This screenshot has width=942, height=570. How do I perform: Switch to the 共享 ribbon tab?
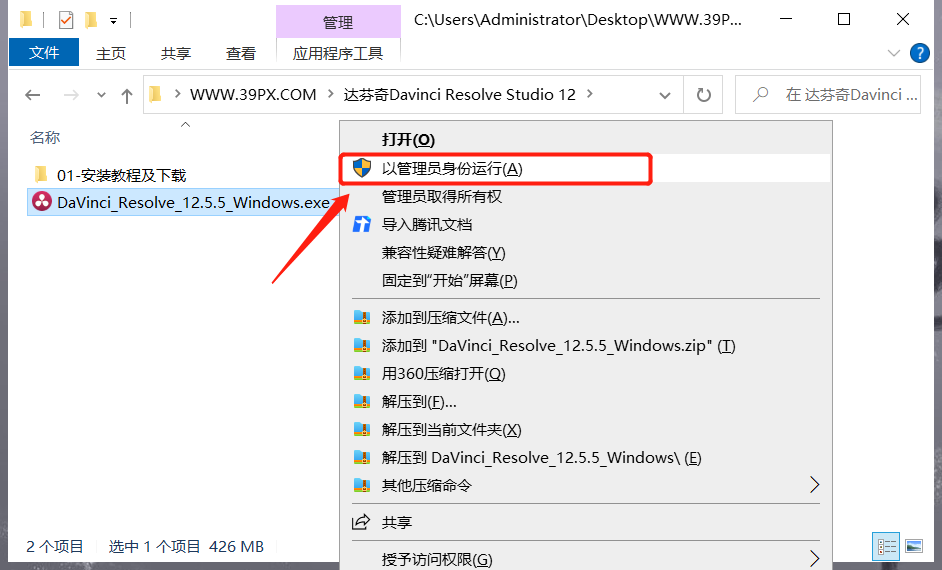[x=175, y=53]
